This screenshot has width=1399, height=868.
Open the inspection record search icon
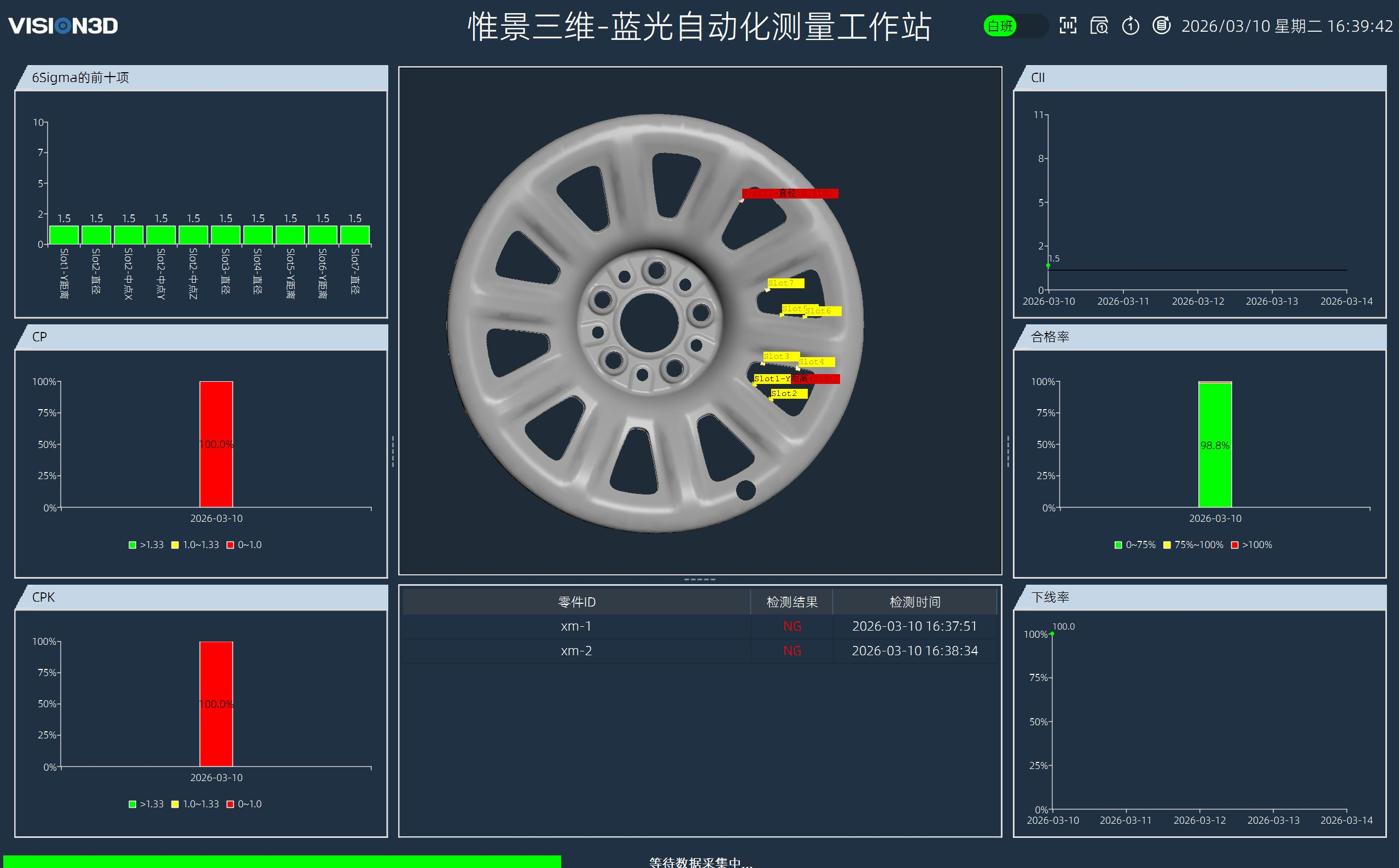pyautogui.click(x=1099, y=26)
